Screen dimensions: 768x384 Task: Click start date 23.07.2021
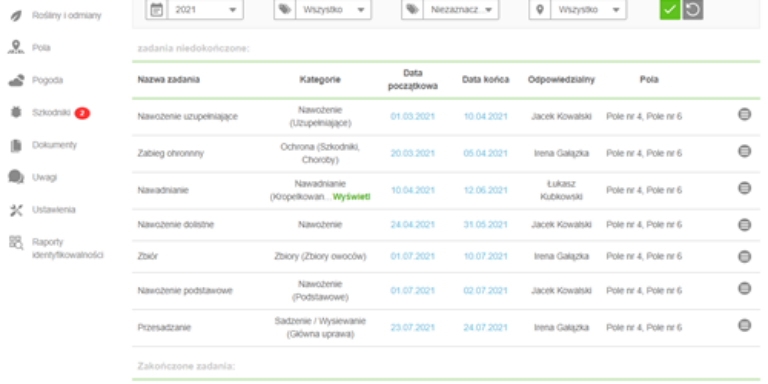coord(412,327)
